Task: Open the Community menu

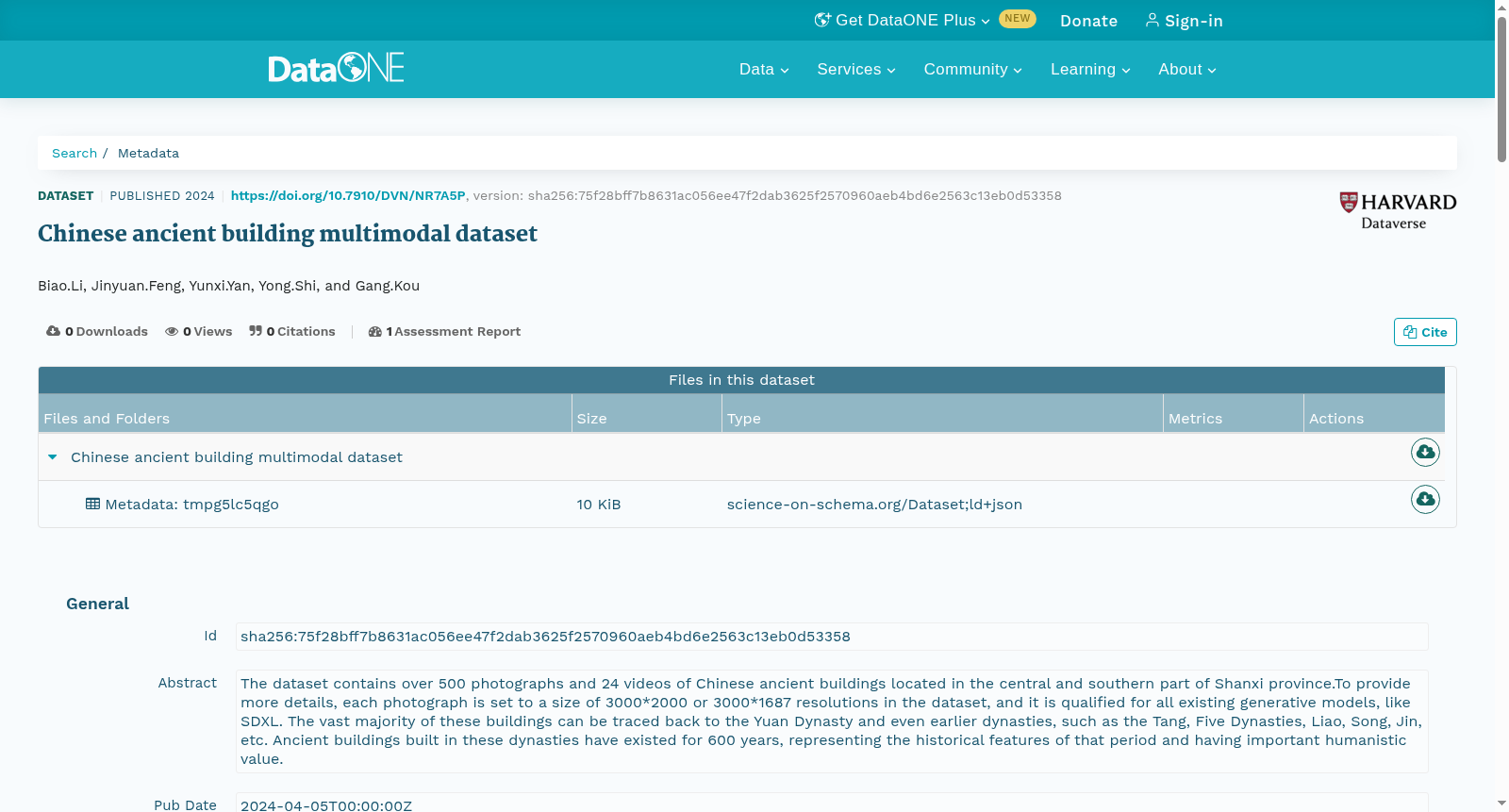Action: [973, 69]
